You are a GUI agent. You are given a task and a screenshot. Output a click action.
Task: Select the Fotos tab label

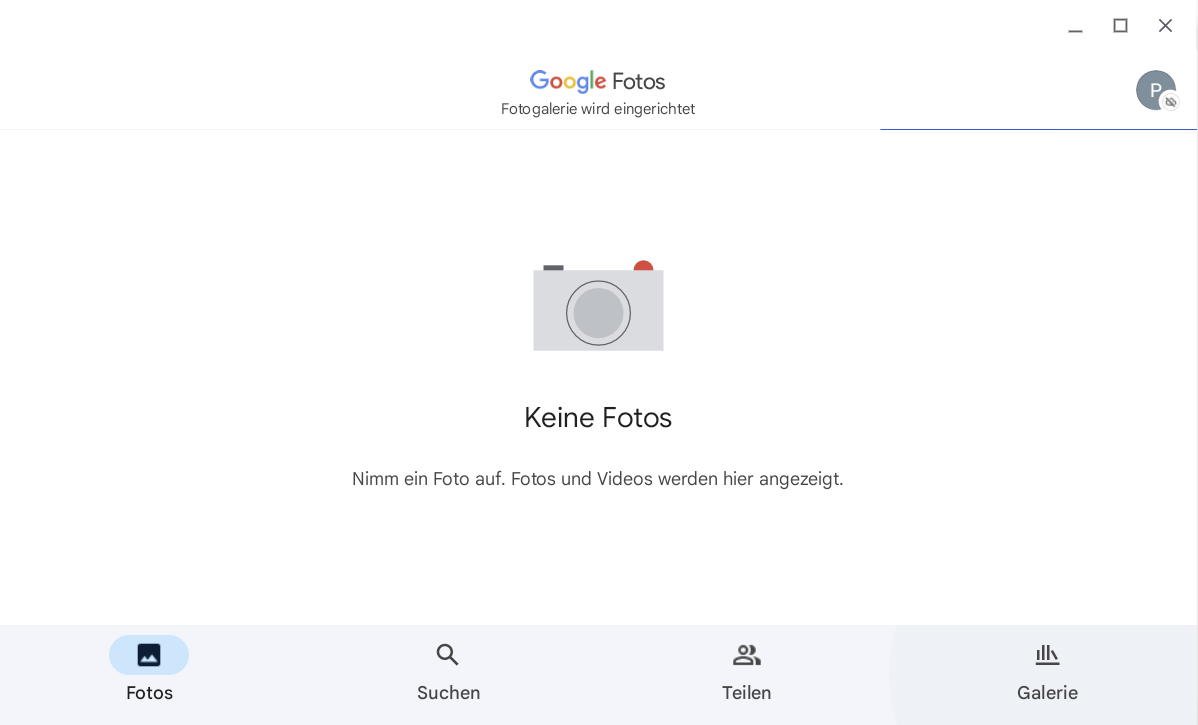tap(149, 693)
